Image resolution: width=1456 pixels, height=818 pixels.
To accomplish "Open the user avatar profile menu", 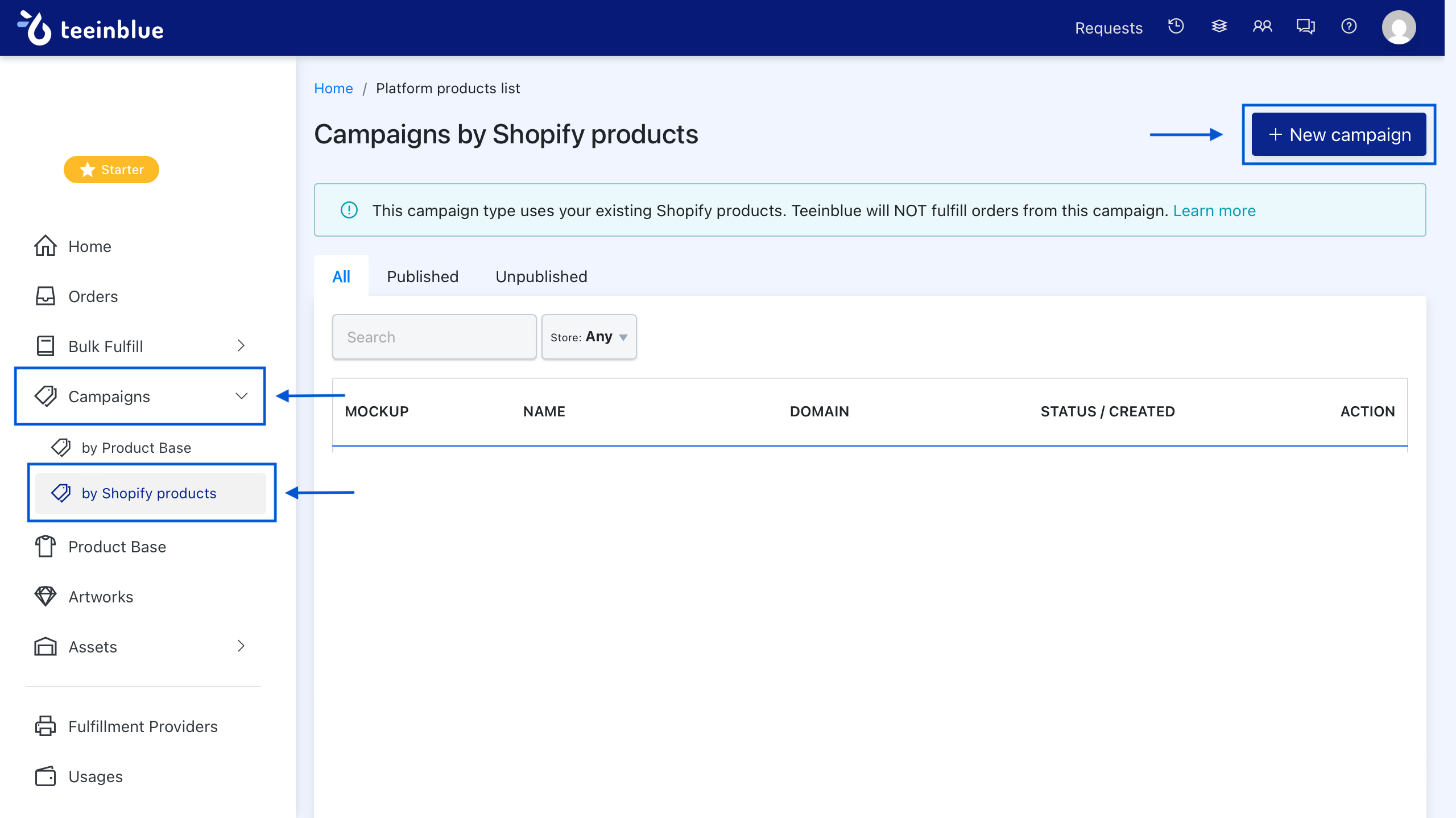I will tap(1399, 27).
